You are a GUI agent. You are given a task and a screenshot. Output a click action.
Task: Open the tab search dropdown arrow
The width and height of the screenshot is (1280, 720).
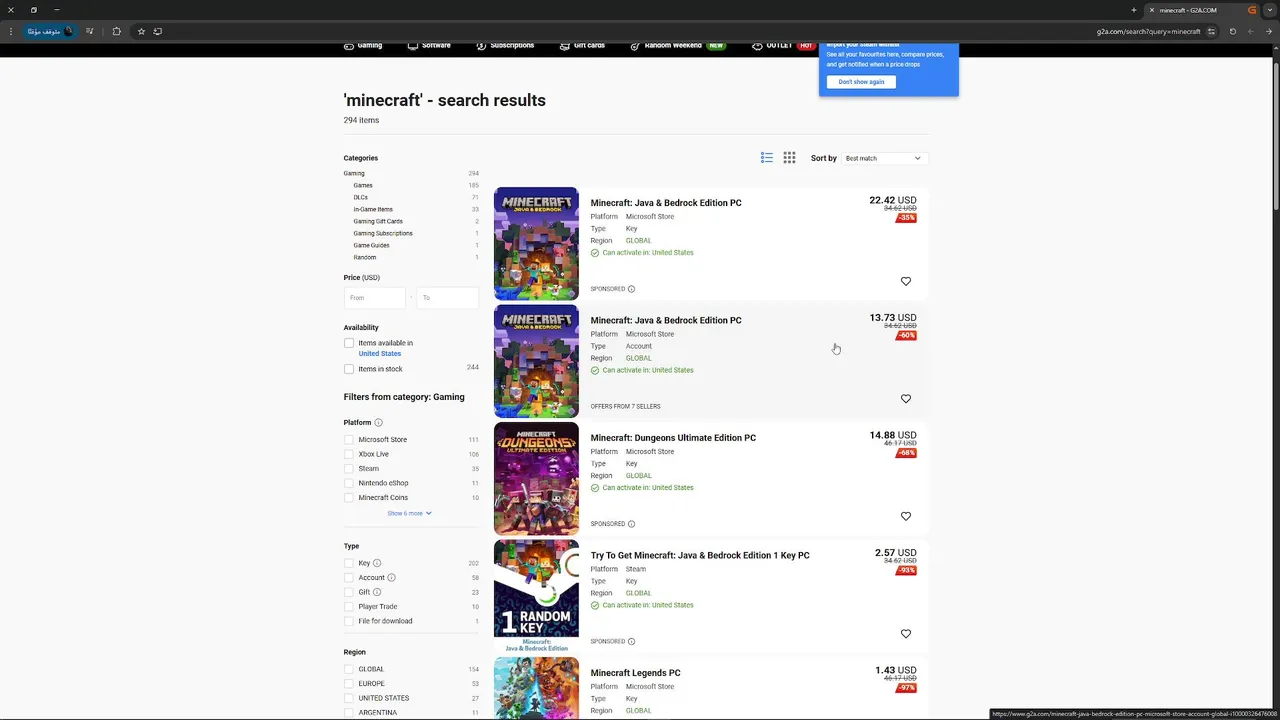pyautogui.click(x=1269, y=10)
